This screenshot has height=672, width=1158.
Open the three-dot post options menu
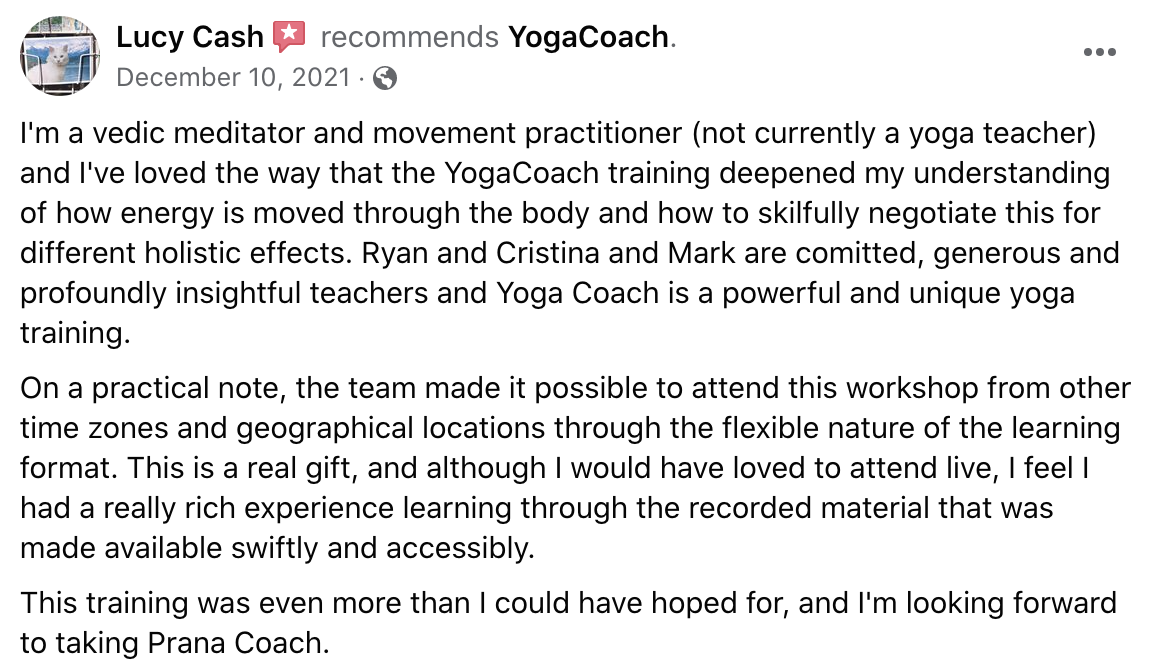click(1099, 52)
